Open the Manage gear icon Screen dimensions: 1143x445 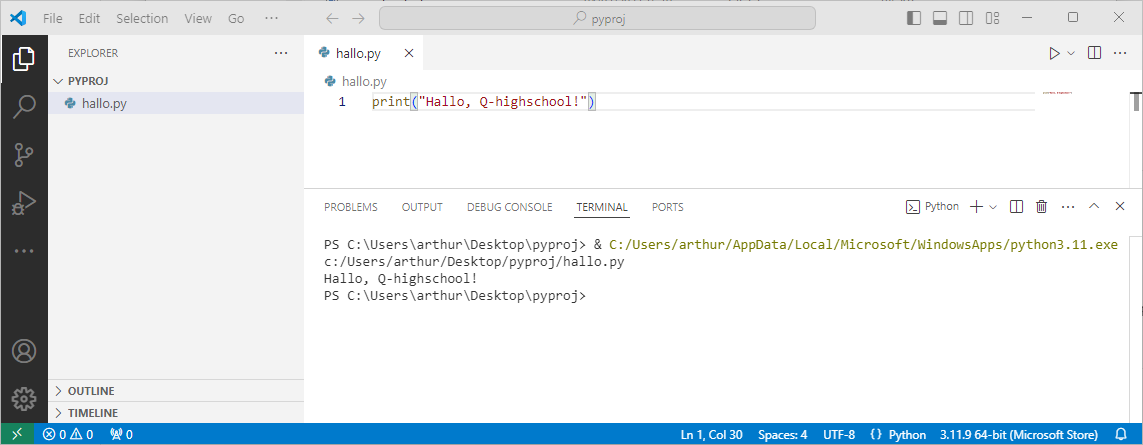coord(24,398)
